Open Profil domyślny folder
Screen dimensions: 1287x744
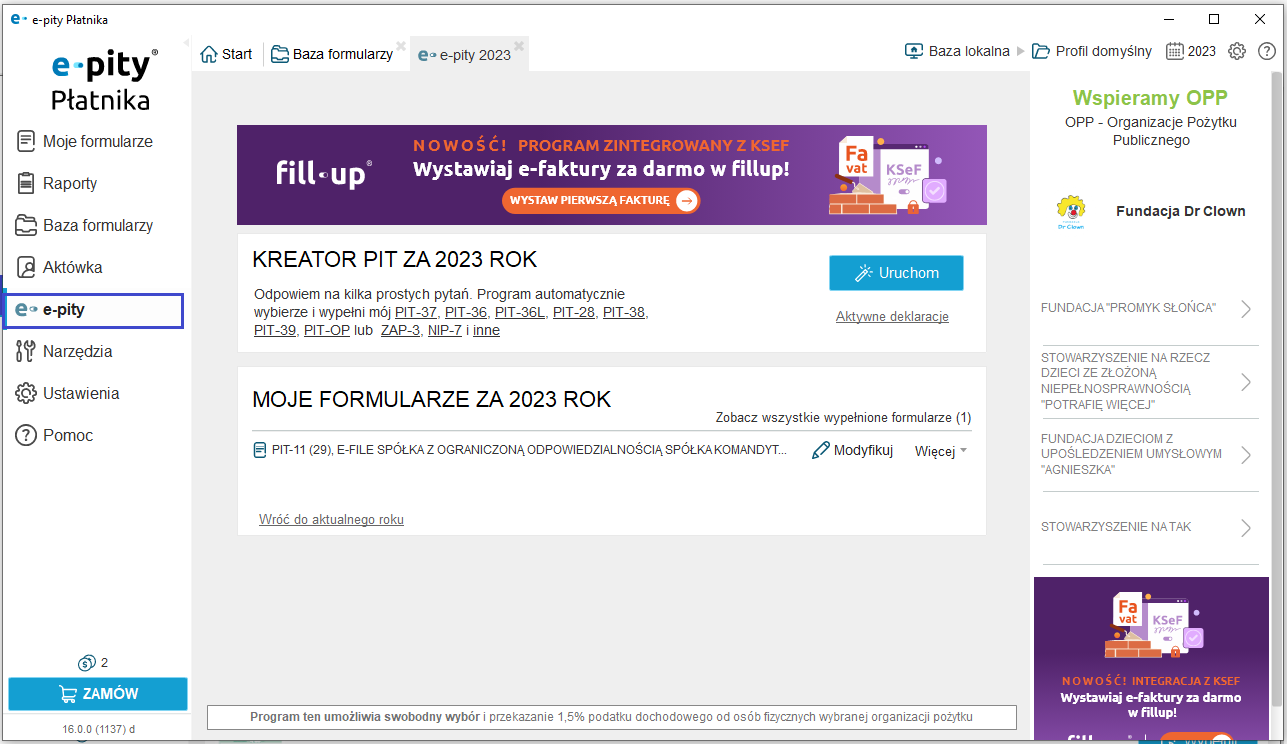[x=1092, y=51]
